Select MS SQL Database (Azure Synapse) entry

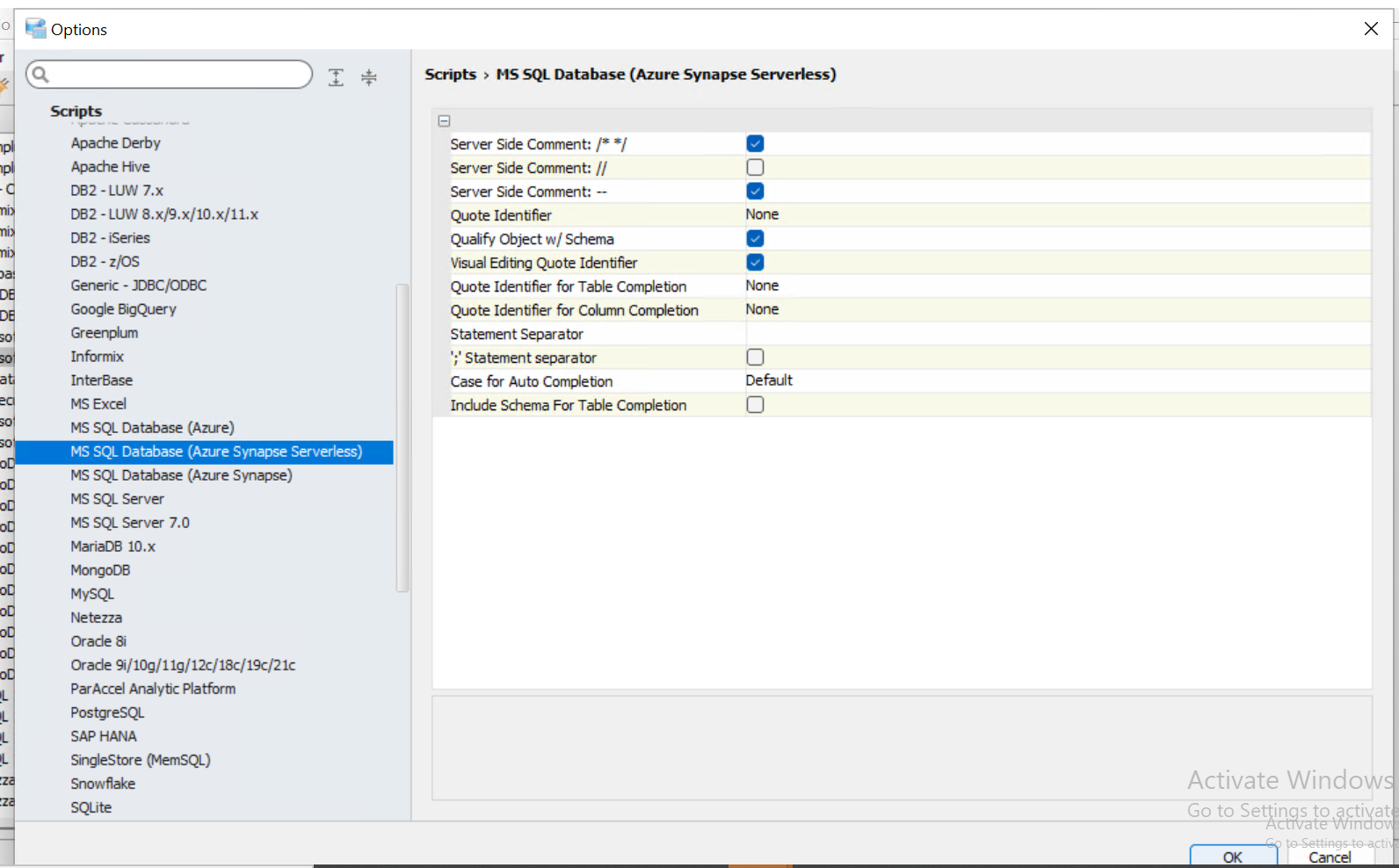click(182, 475)
